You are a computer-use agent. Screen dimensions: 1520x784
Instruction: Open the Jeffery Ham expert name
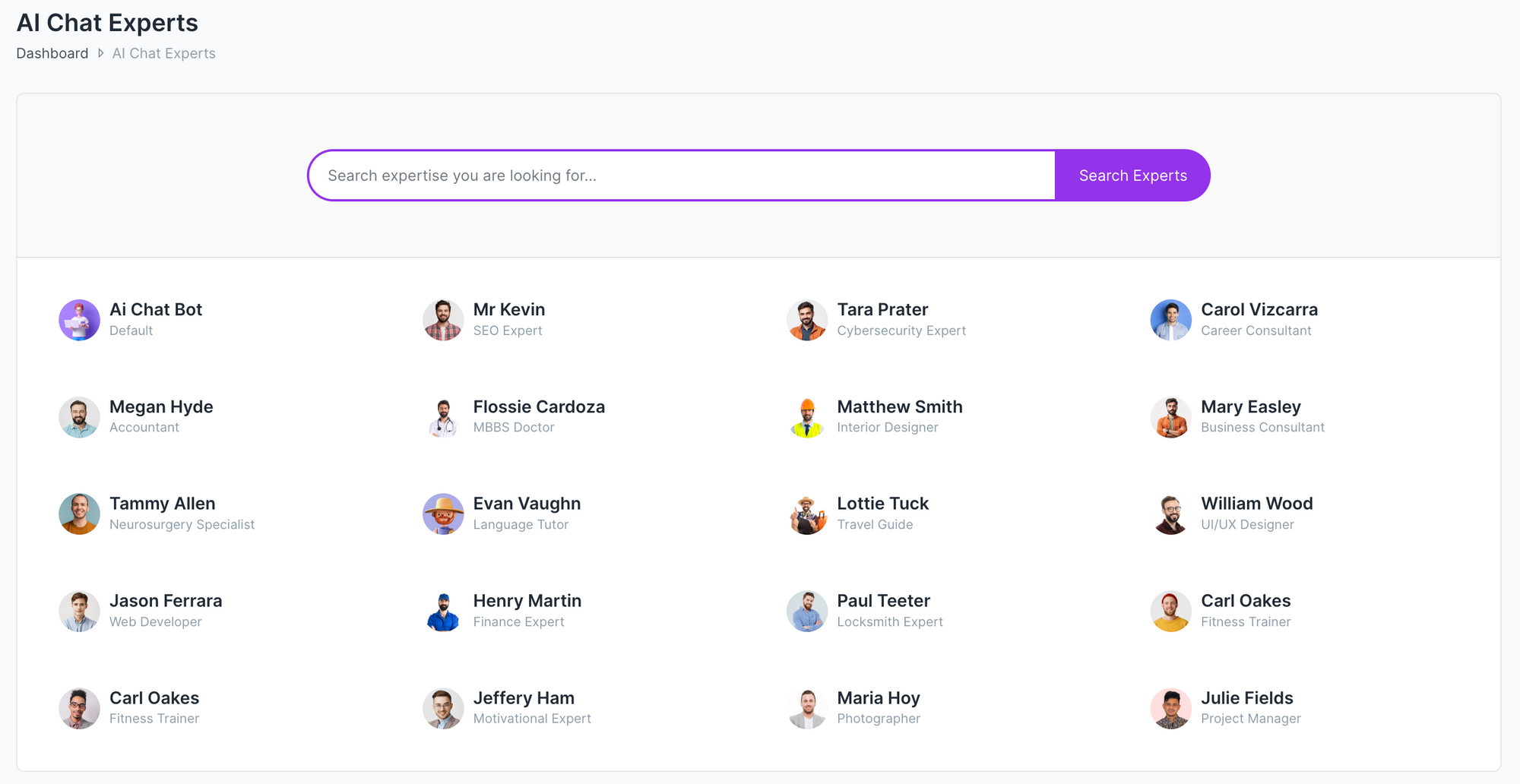click(x=524, y=697)
